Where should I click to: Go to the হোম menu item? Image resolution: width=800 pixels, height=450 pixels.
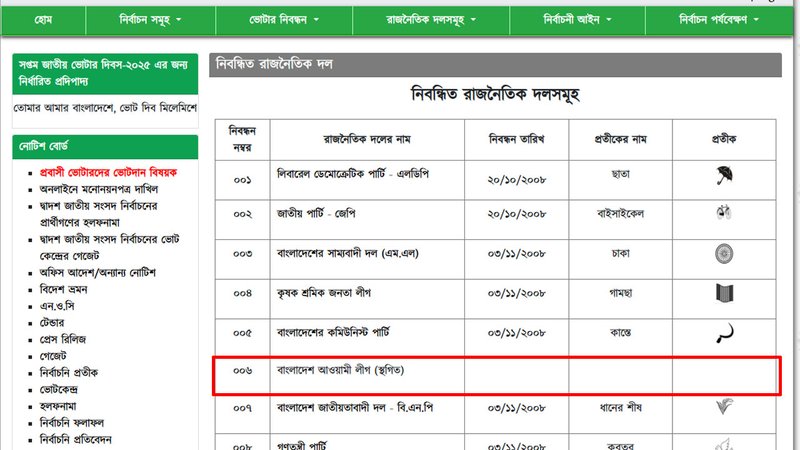(x=44, y=20)
